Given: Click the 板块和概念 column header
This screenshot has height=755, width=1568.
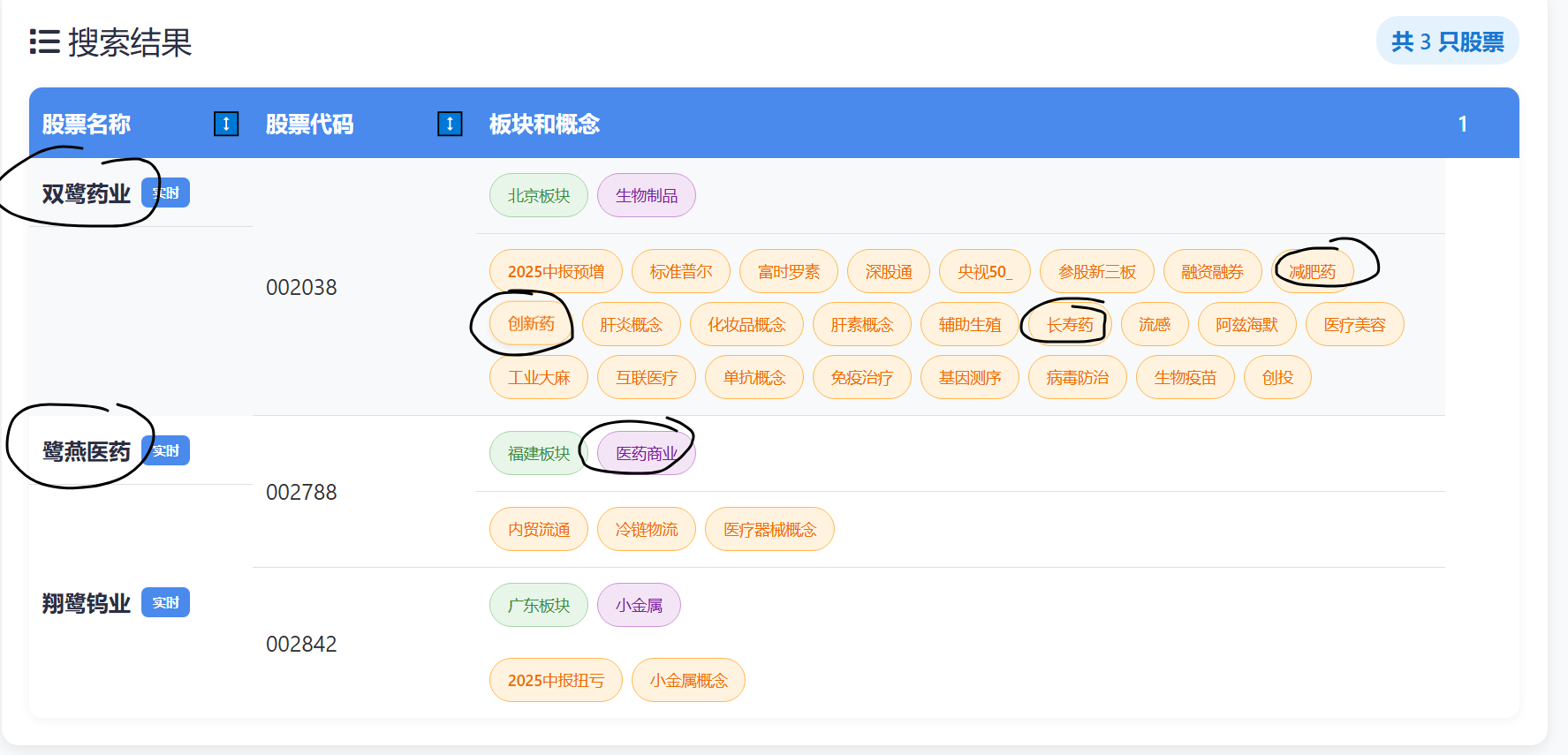Looking at the screenshot, I should tap(544, 124).
